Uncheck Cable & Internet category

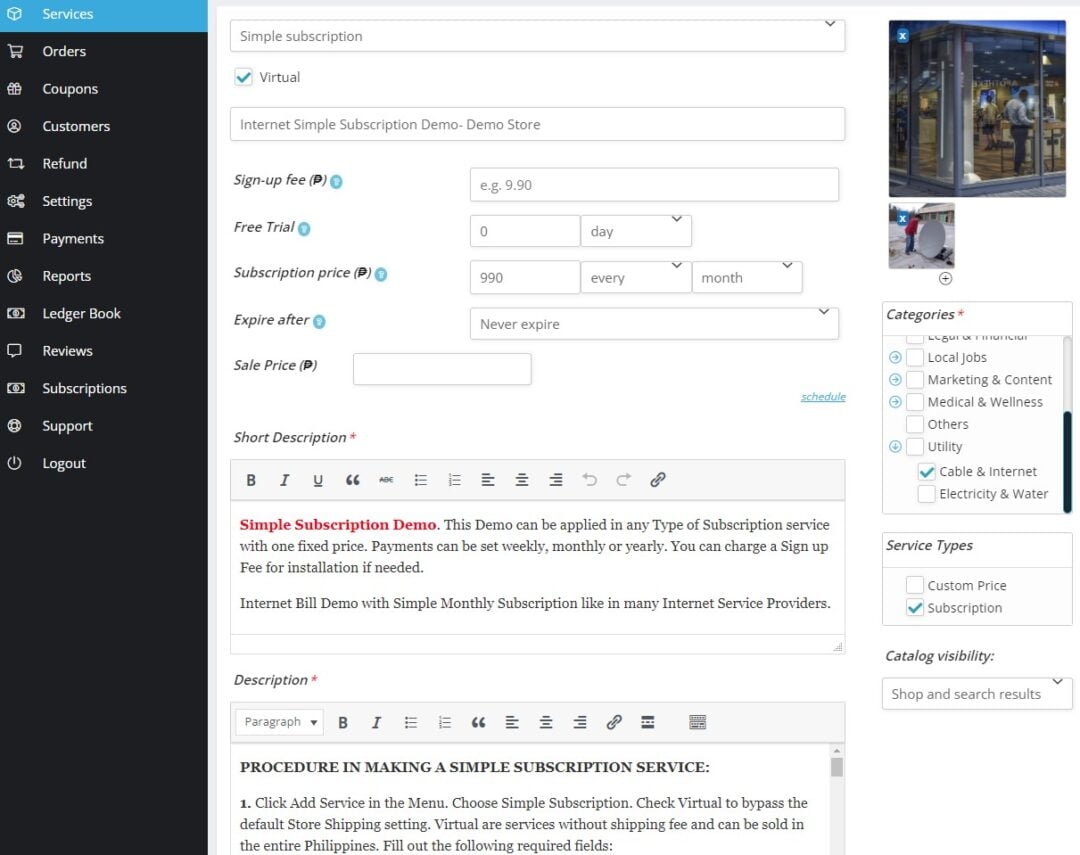926,472
